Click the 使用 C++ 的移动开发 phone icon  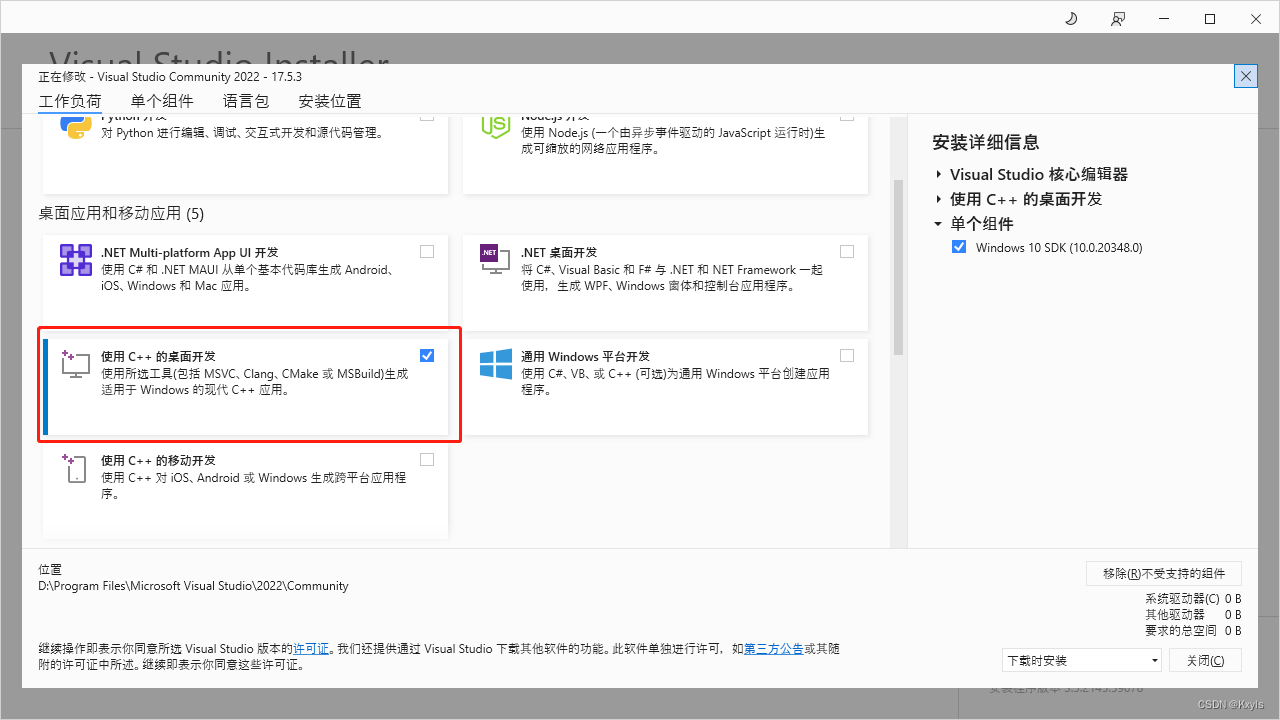click(76, 468)
